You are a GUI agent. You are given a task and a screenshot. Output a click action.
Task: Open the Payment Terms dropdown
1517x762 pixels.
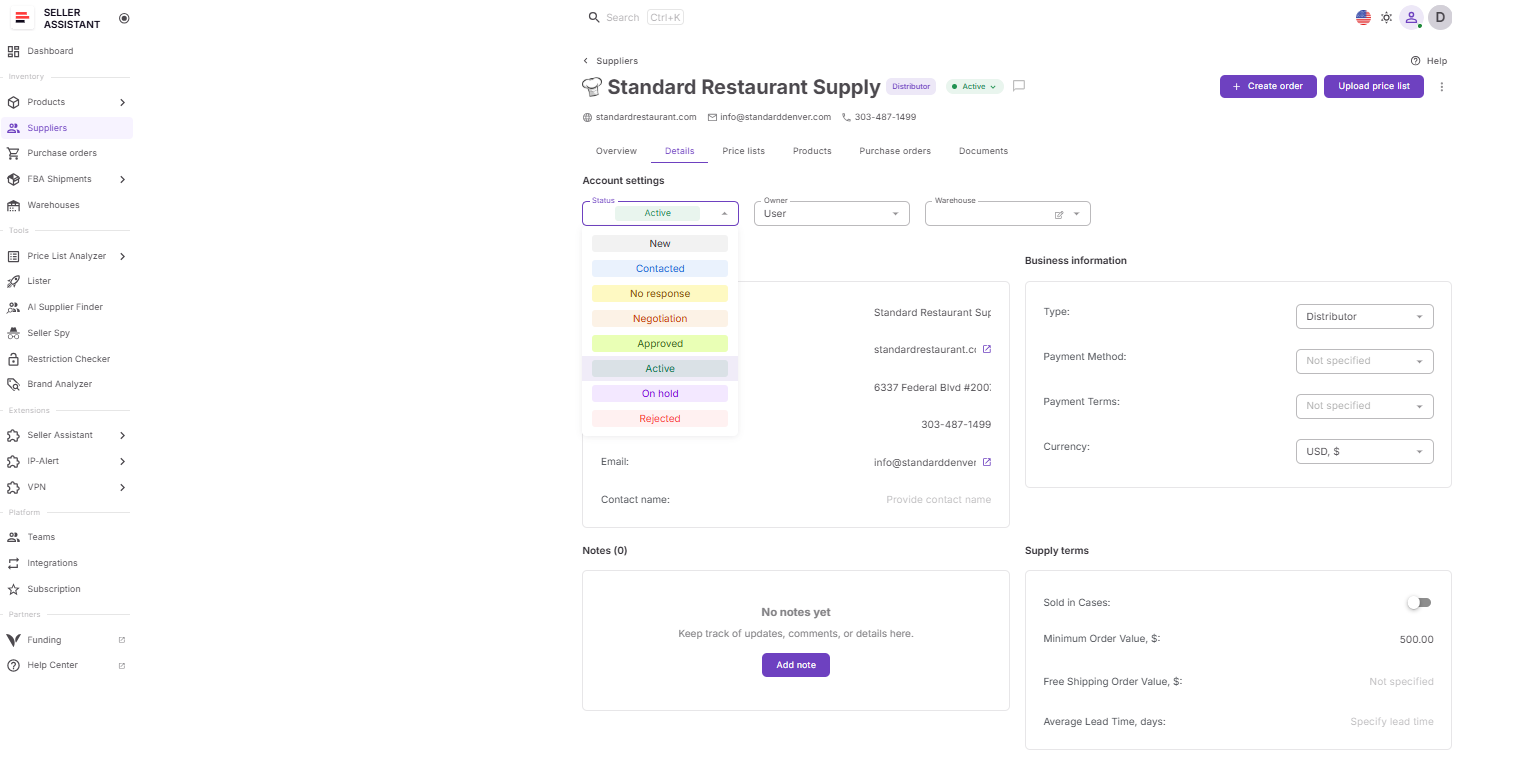pos(1364,406)
